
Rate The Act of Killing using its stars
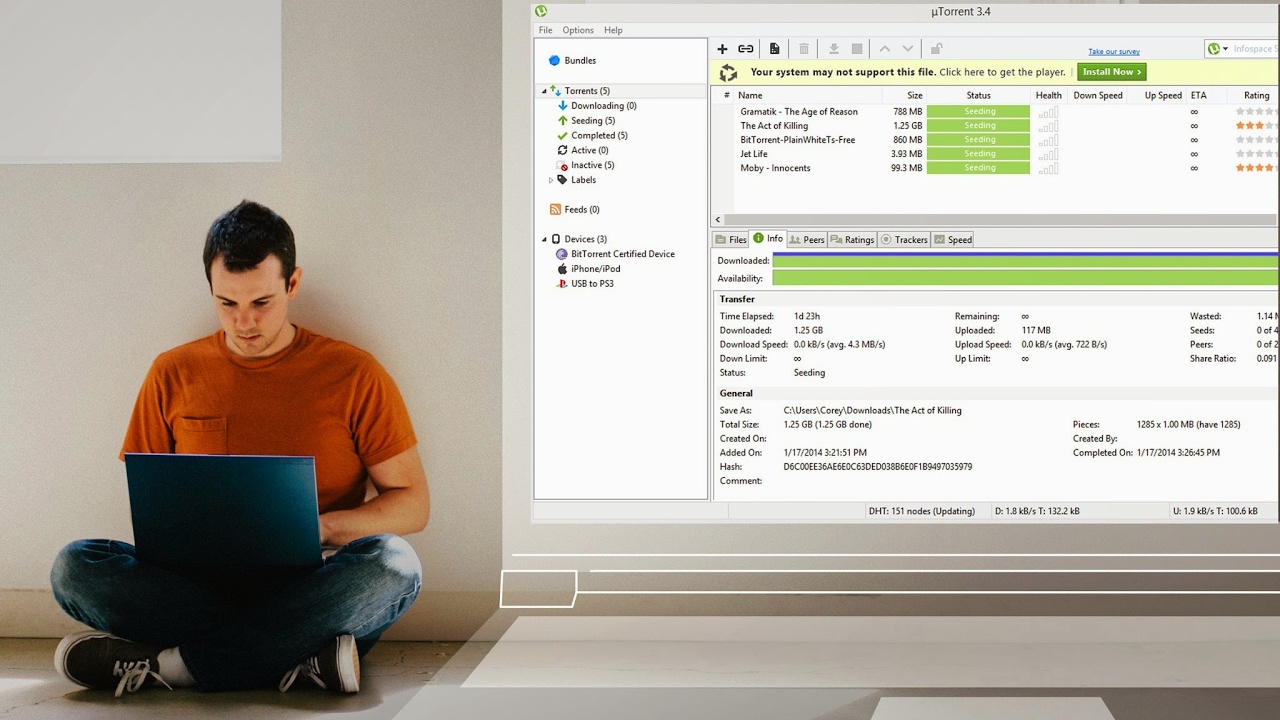(1257, 126)
